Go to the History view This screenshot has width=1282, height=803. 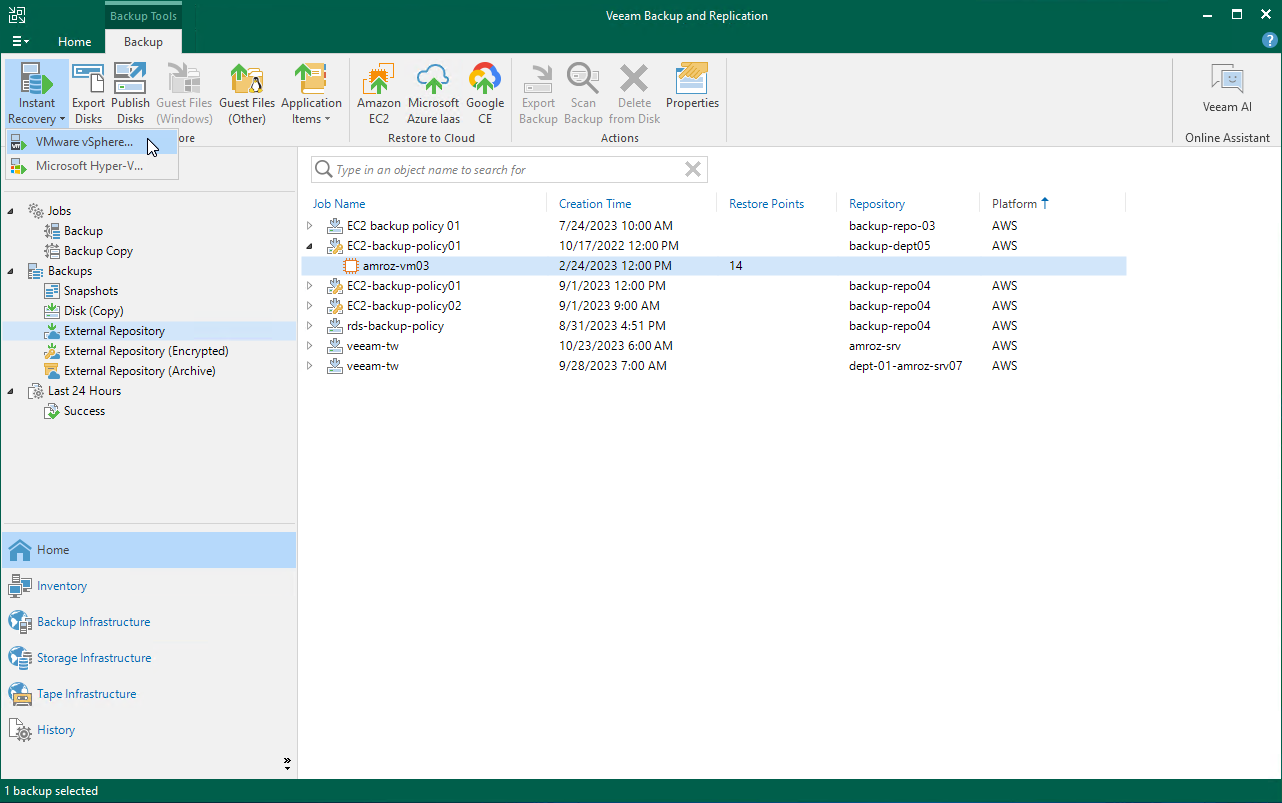(x=56, y=730)
